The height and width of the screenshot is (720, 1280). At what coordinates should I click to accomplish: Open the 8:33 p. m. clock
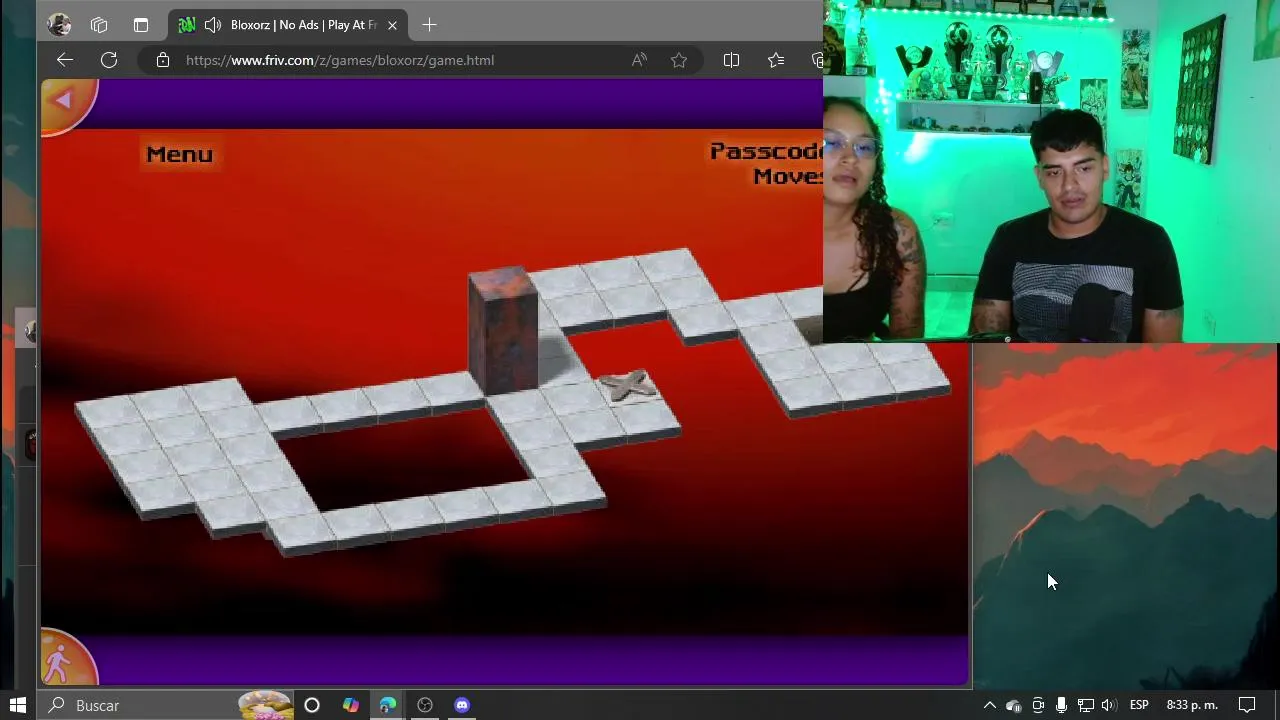[x=1192, y=705]
